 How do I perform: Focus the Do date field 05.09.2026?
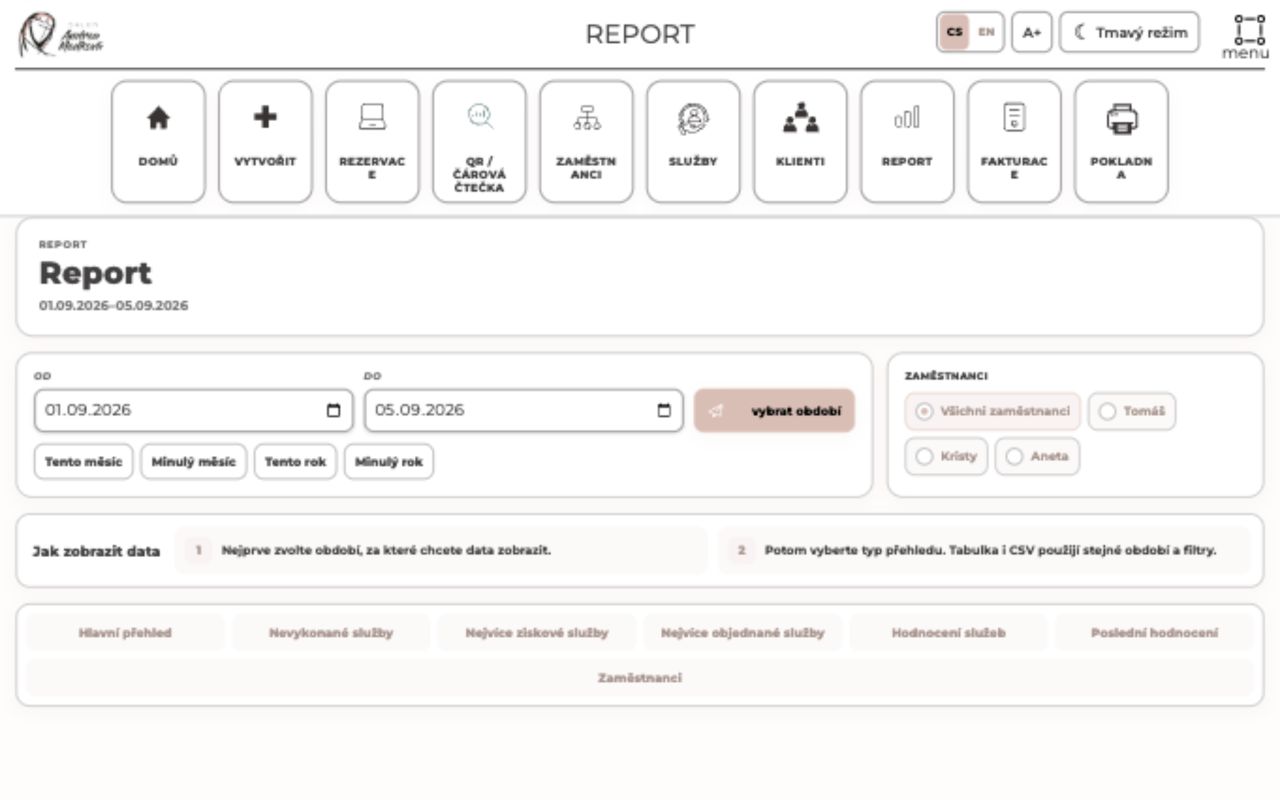point(523,411)
